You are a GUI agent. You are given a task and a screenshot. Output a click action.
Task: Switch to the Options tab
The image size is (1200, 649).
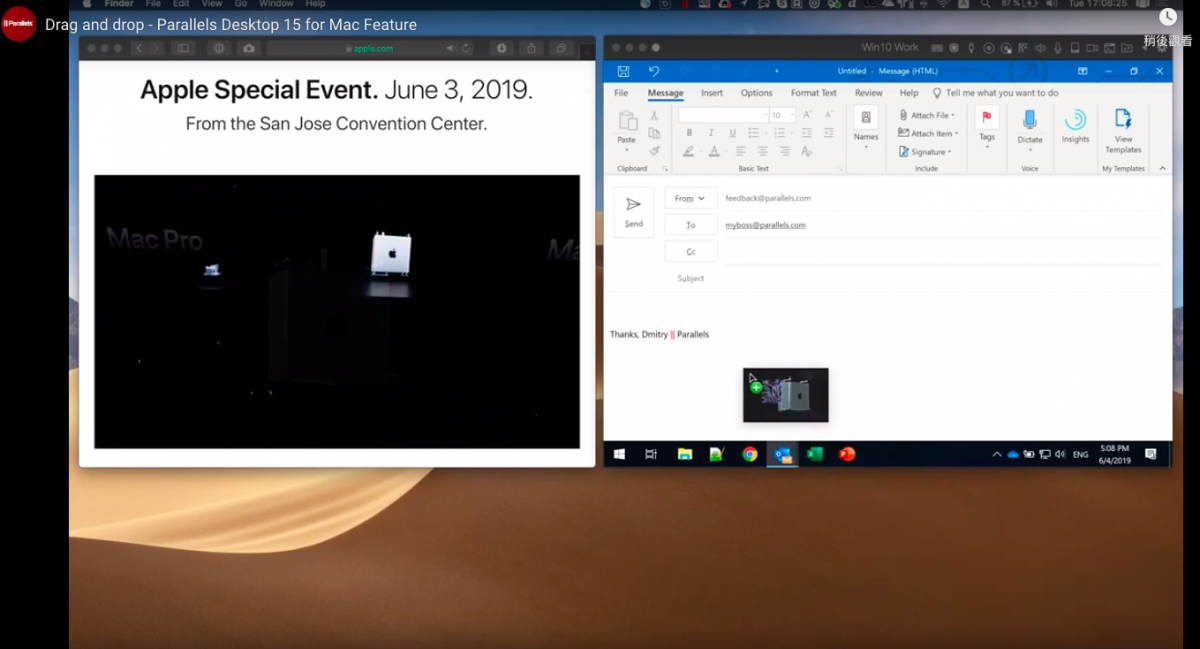click(756, 93)
